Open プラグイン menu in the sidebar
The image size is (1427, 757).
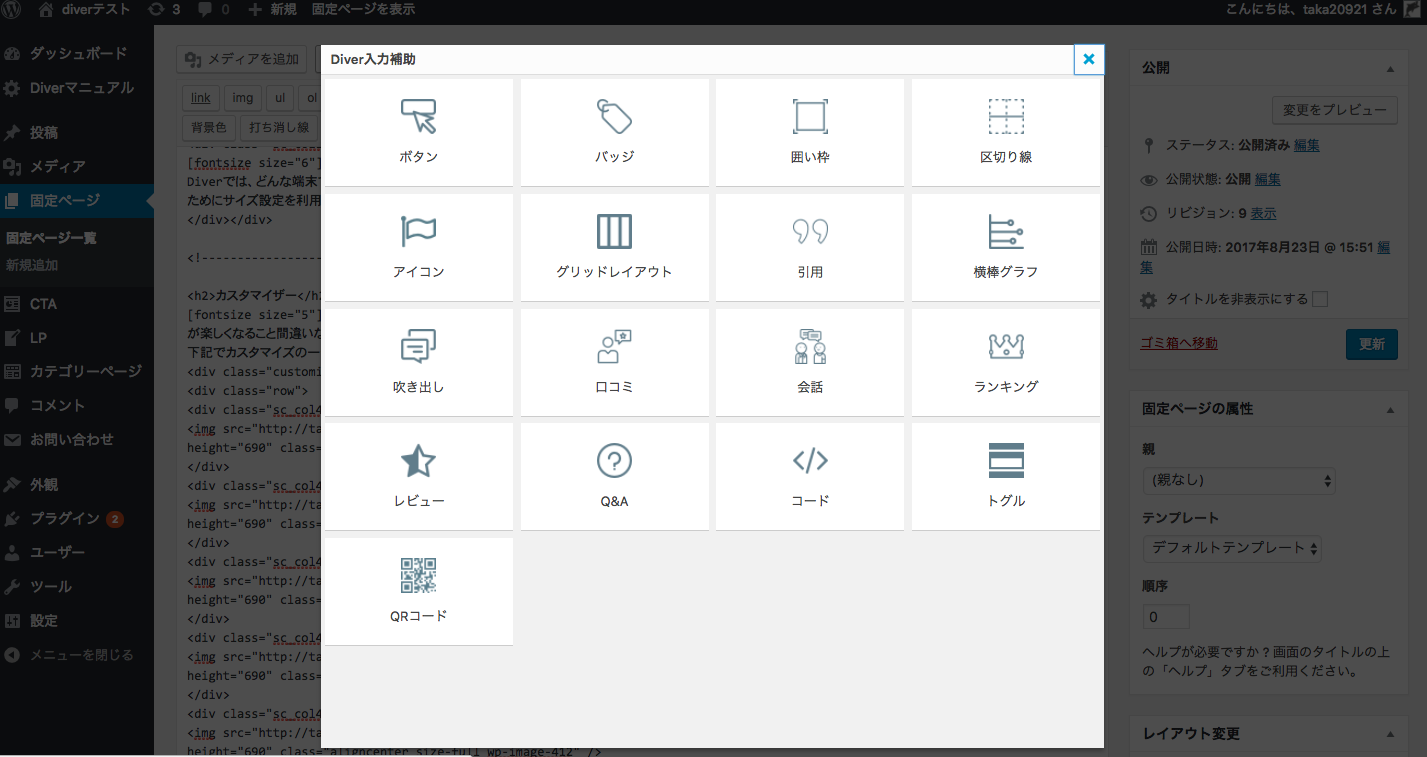tap(65, 518)
